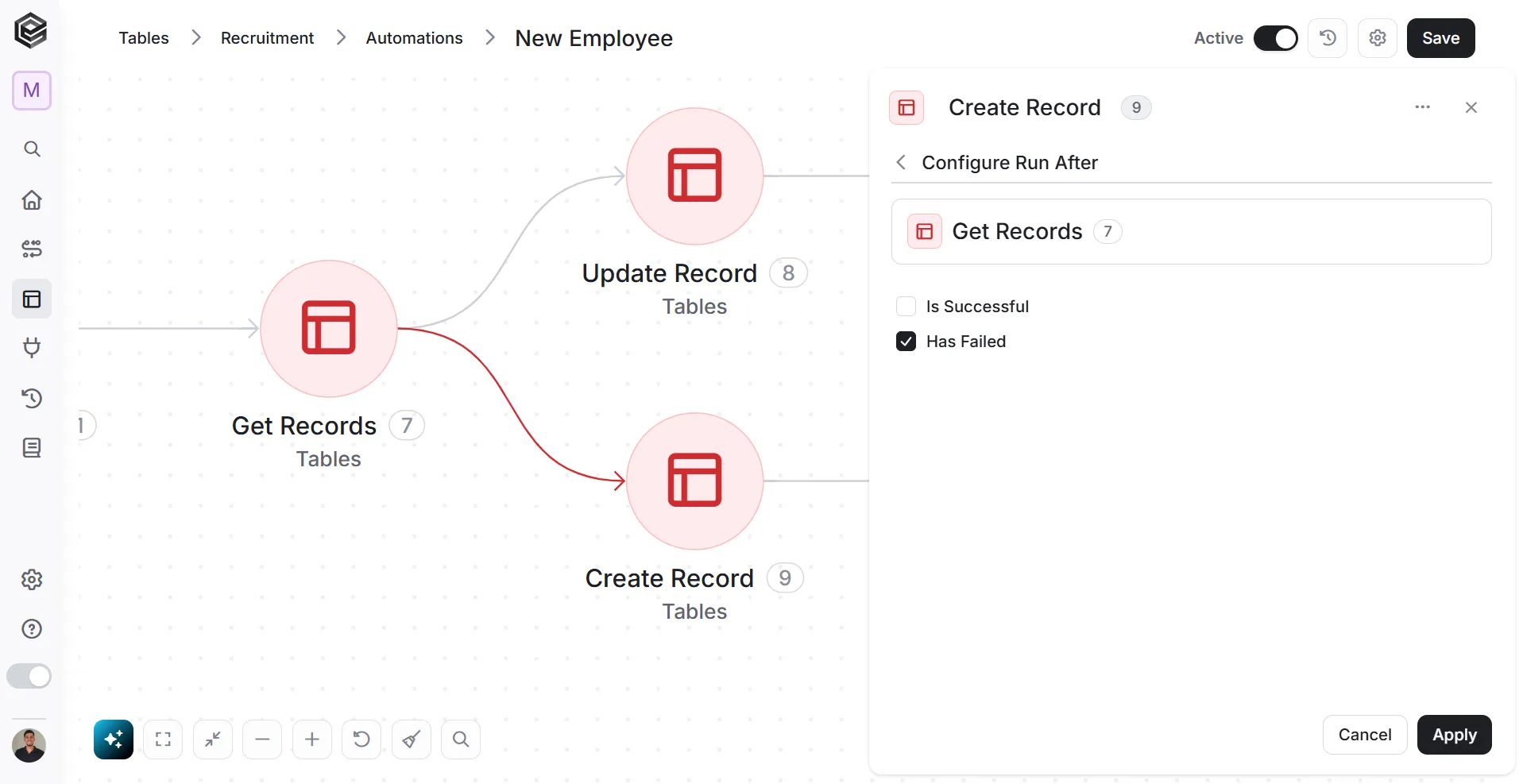Go back from Configure Run After
The height and width of the screenshot is (784, 1523).
tap(901, 163)
